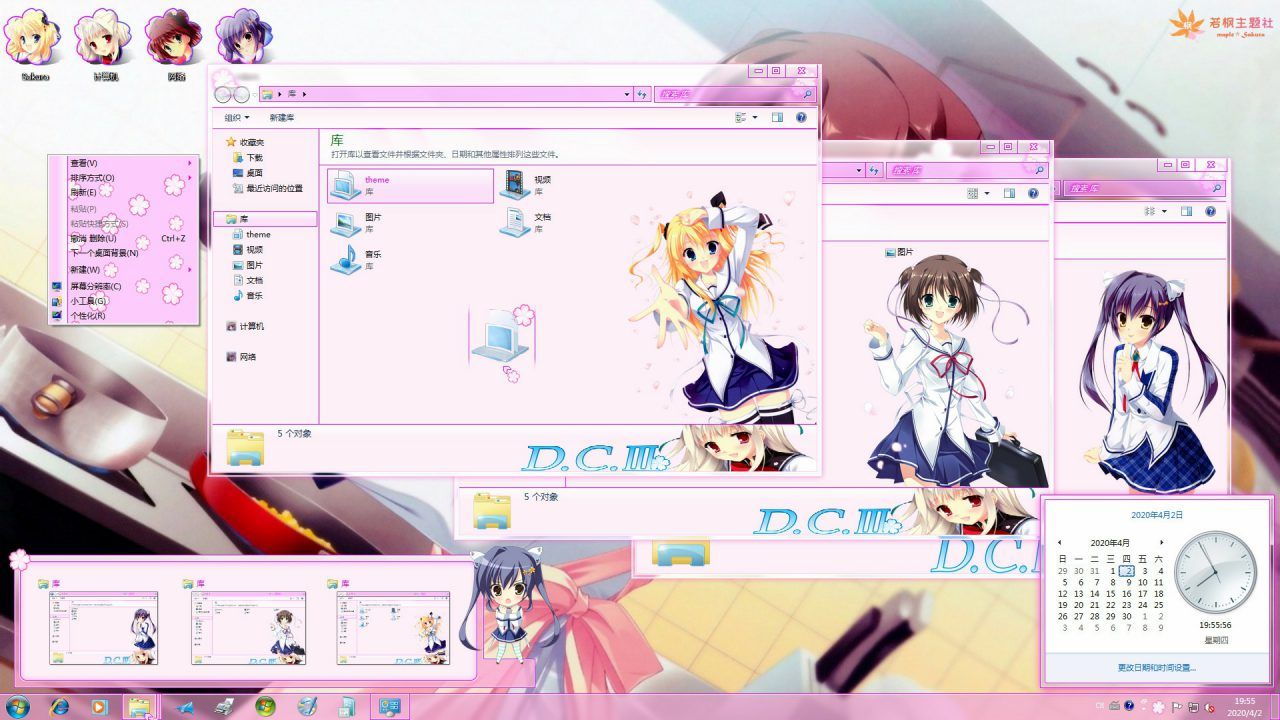
Task: Open the 更改日期和时间设置 link
Action: 1157,667
